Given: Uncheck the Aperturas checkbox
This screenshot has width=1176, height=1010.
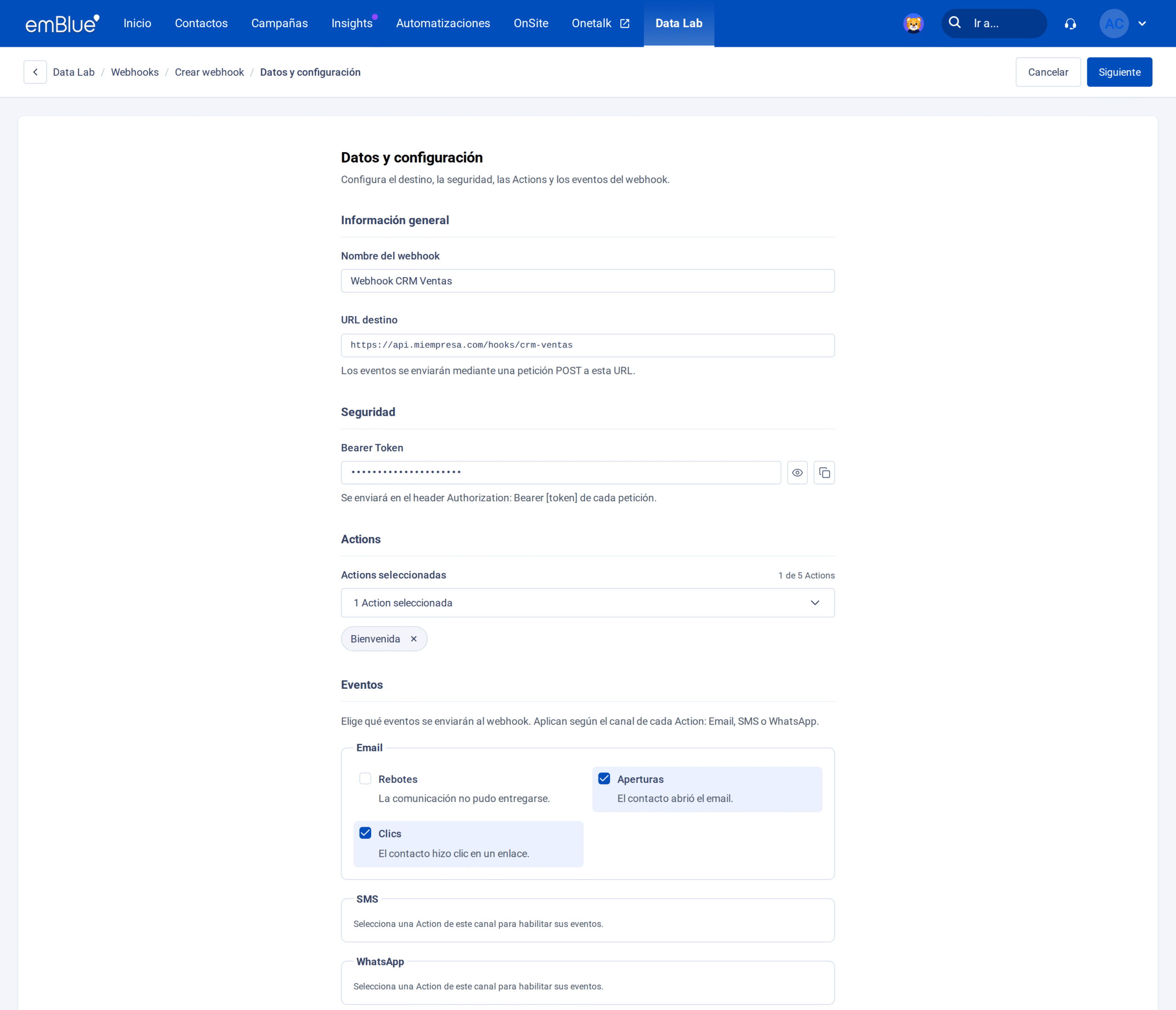Looking at the screenshot, I should 604,778.
